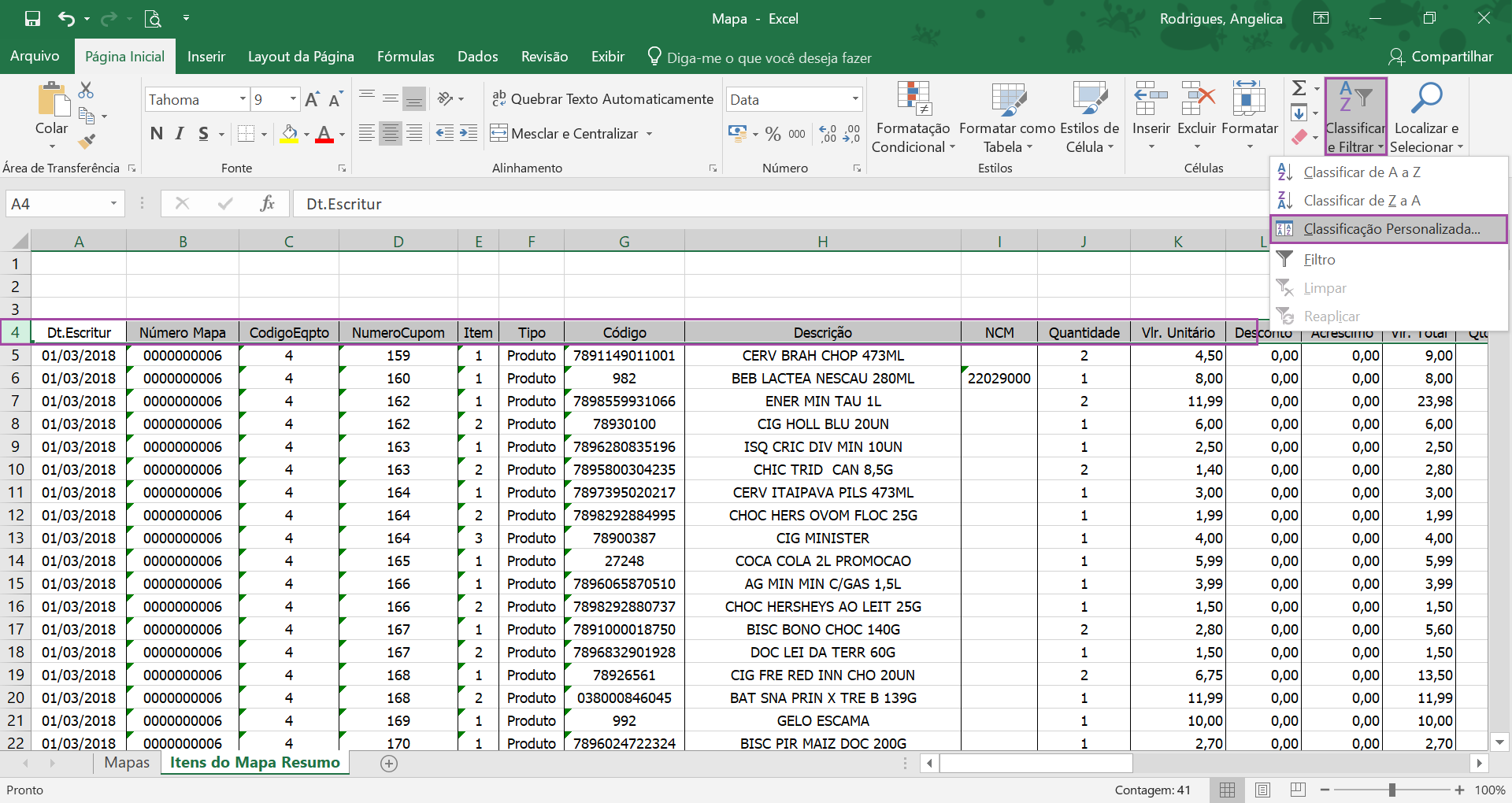The image size is (1512, 803).
Task: Toggle italic (I) formatting
Action: (x=180, y=134)
